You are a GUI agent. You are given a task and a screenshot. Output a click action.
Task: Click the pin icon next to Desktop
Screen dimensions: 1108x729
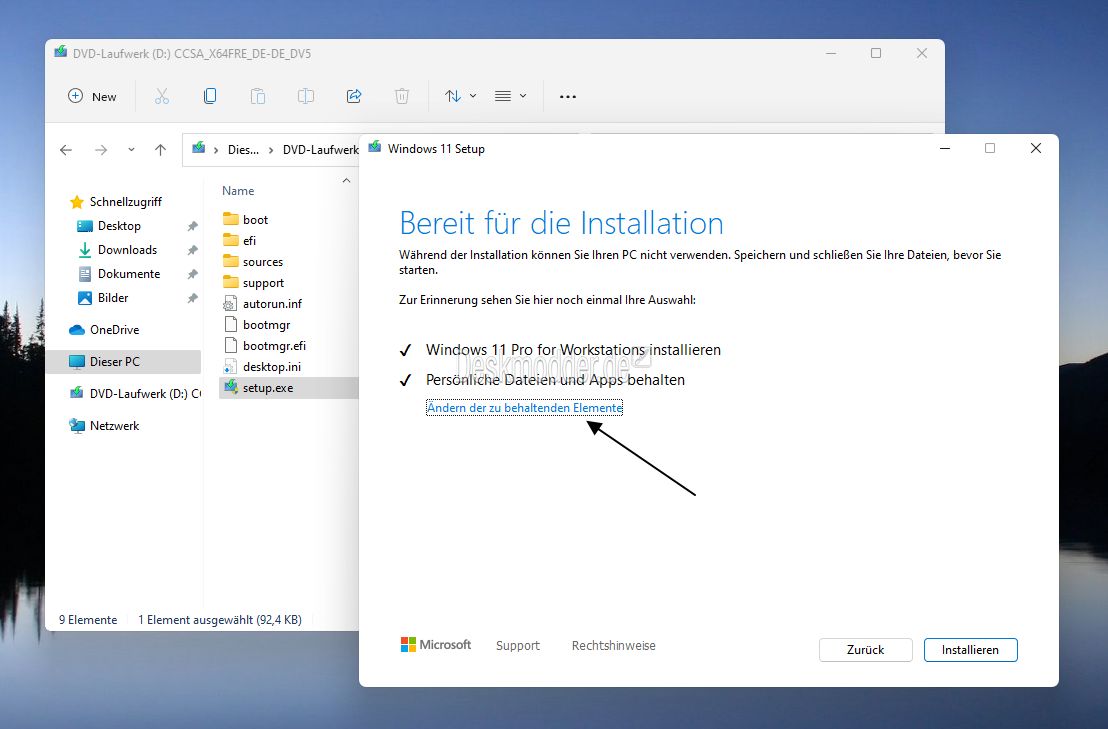[192, 226]
